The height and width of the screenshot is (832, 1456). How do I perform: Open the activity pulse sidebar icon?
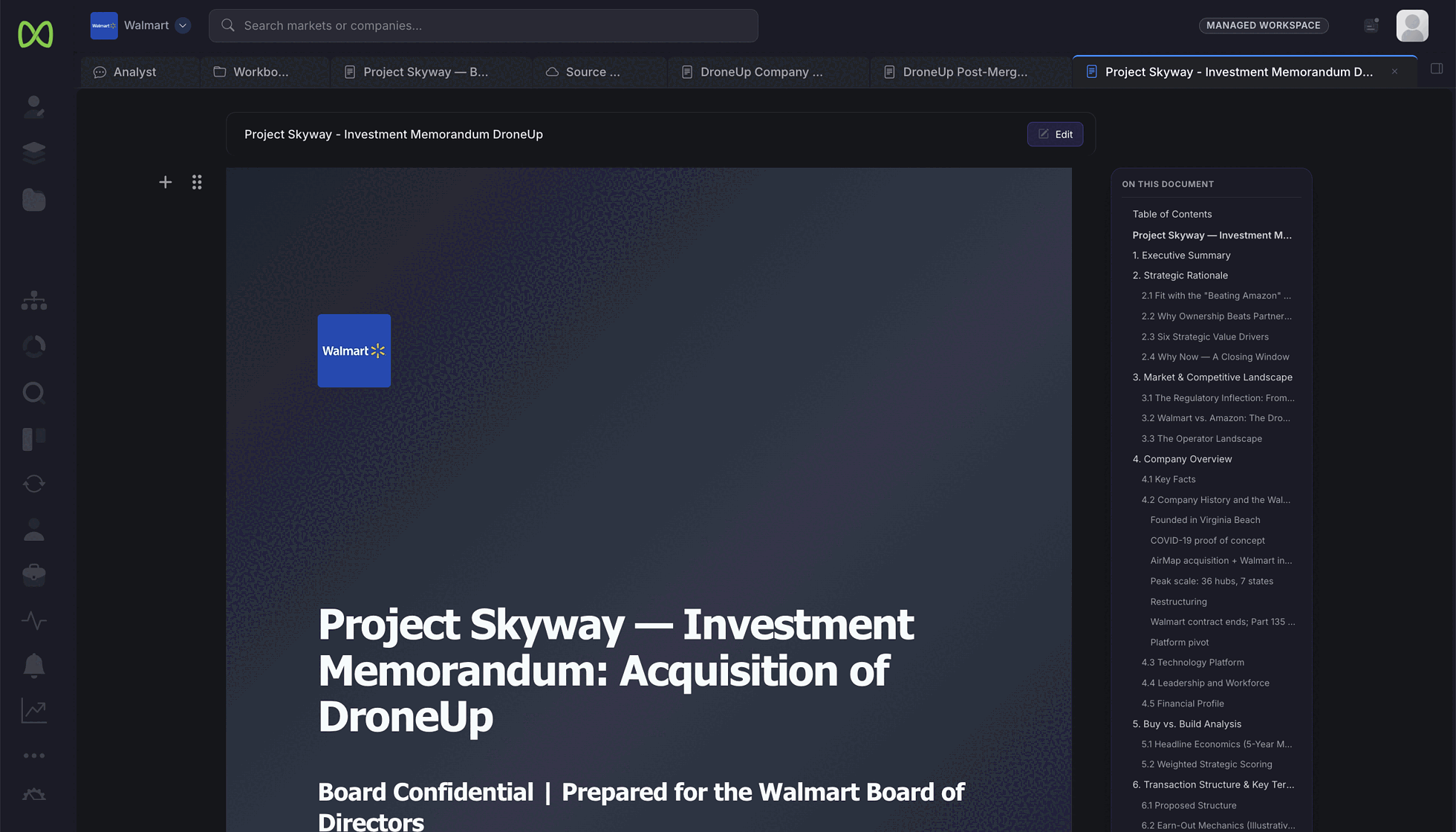pos(33,620)
